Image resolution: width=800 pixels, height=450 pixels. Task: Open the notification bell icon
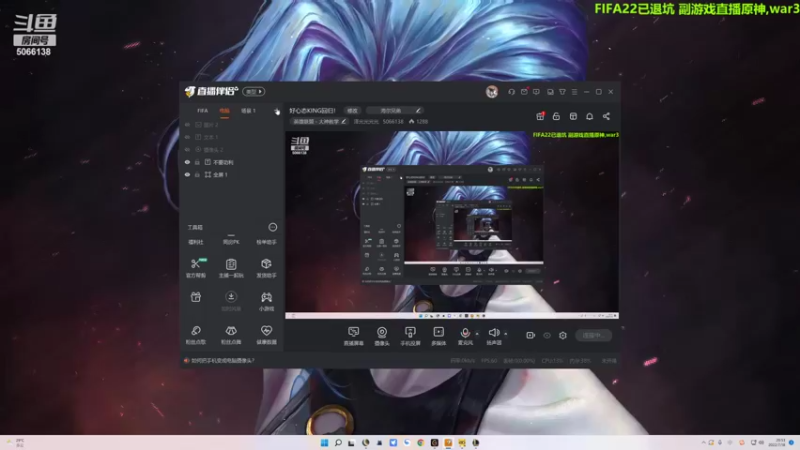589,116
